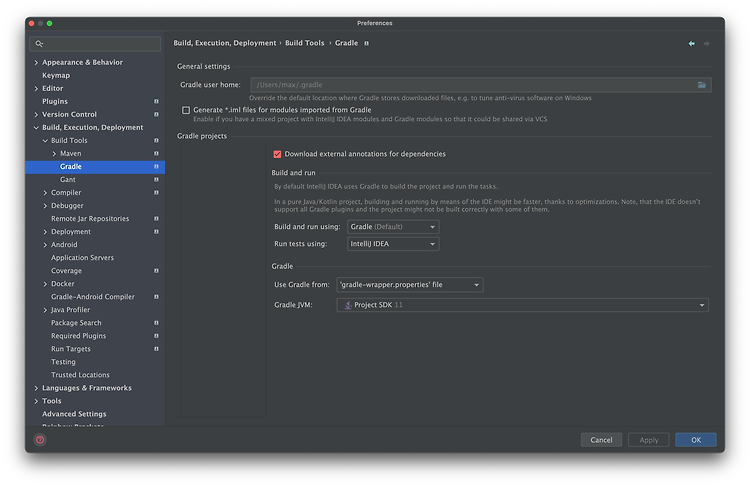Click project-level marker beside Build Tools
The width and height of the screenshot is (750, 486).
pyautogui.click(x=156, y=141)
